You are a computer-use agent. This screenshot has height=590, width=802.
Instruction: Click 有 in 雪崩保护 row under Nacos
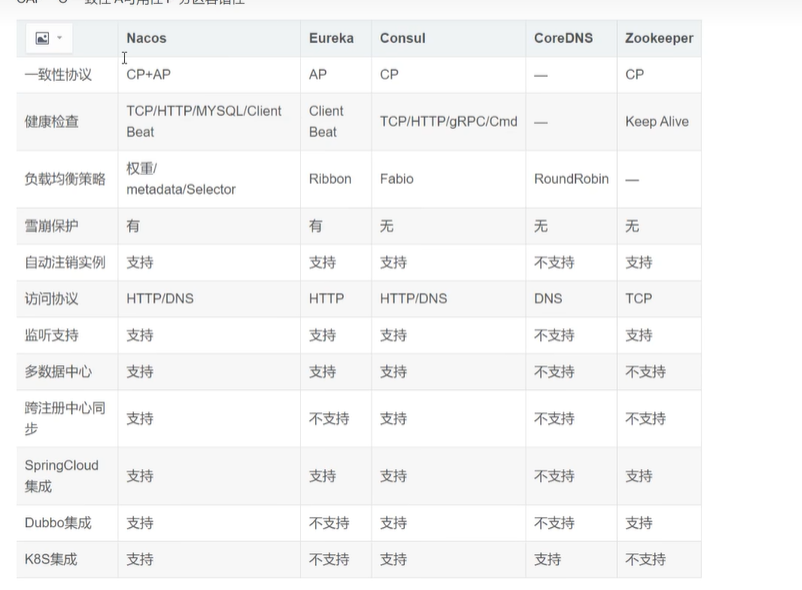pos(133,226)
